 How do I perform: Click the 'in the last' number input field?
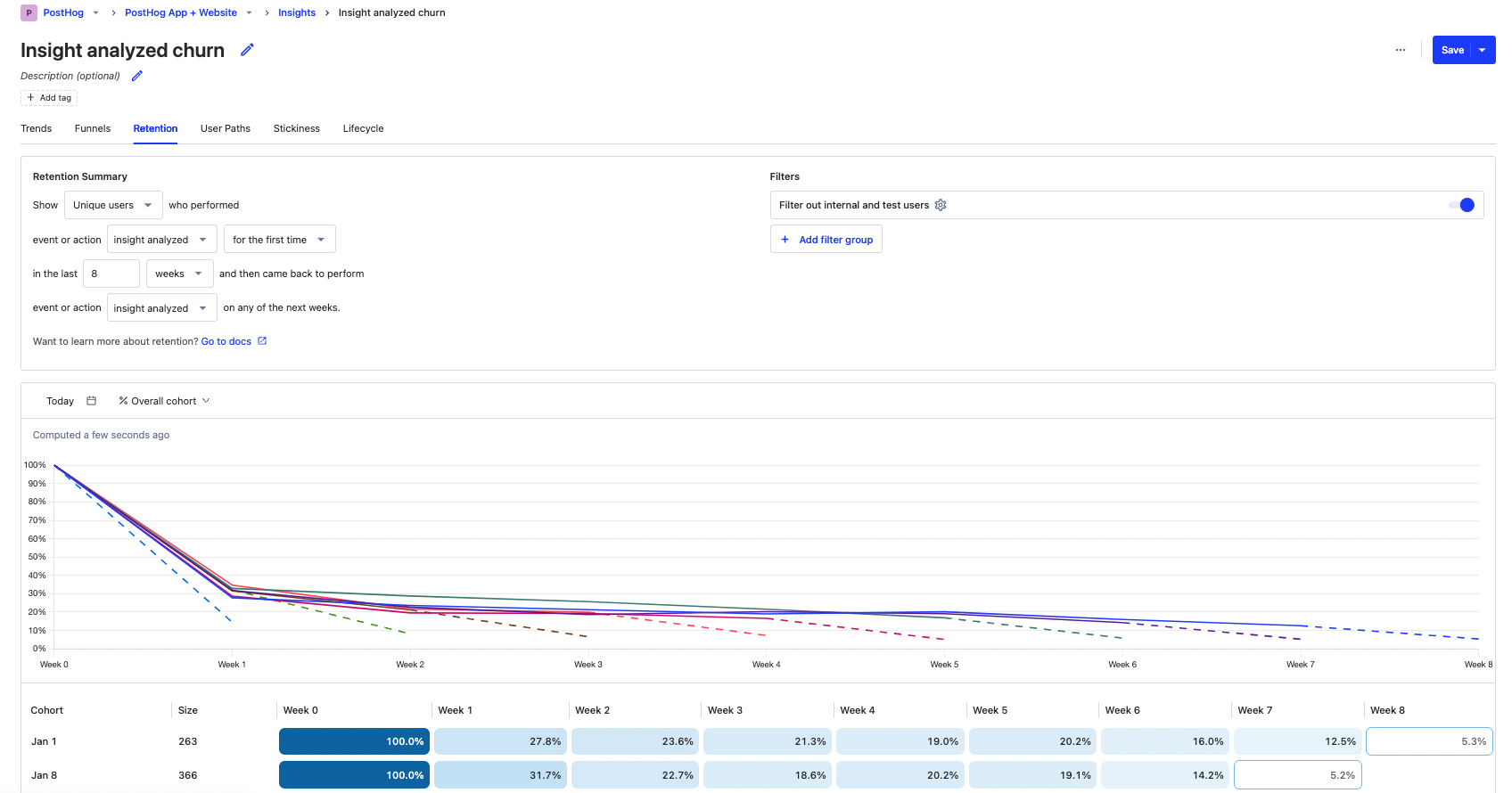click(x=111, y=274)
